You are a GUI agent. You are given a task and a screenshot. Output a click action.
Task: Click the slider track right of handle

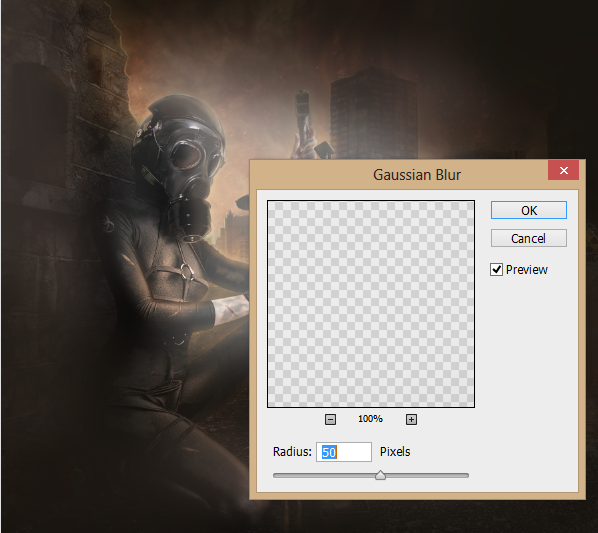coord(427,475)
